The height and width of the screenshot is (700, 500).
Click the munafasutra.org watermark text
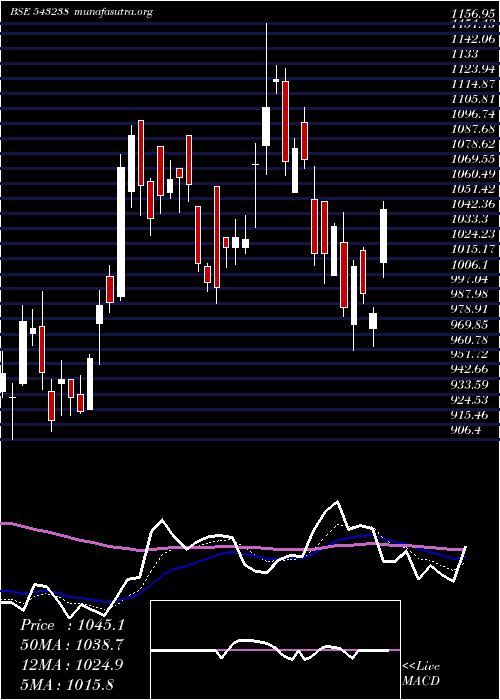tap(112, 12)
